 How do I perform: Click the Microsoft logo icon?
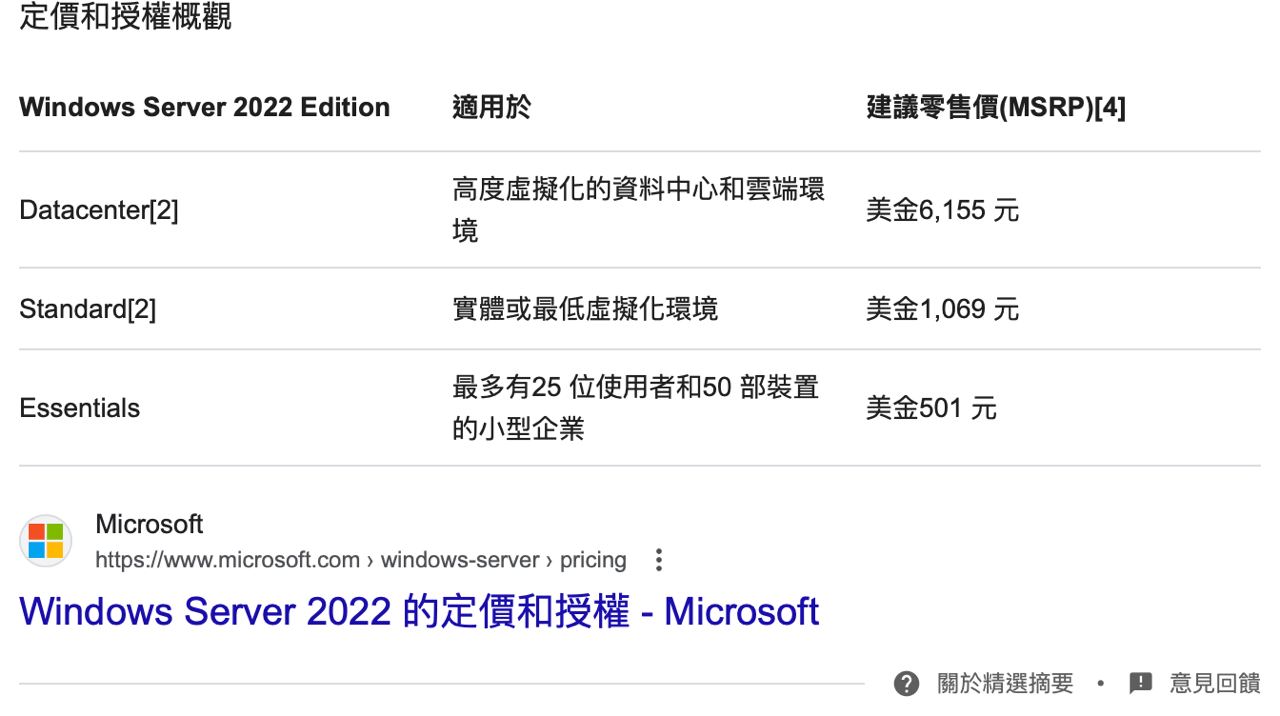click(x=45, y=541)
